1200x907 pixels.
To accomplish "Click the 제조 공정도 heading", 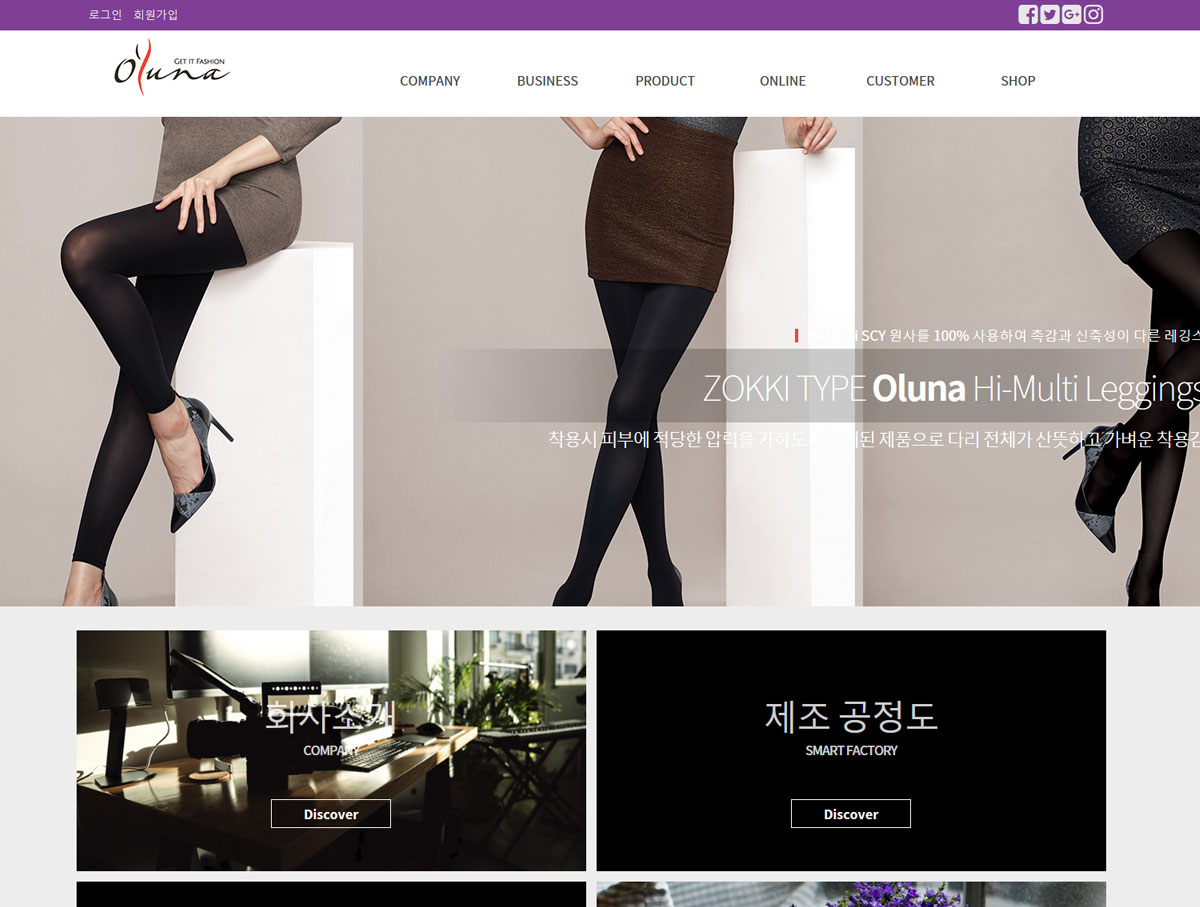I will (x=851, y=716).
